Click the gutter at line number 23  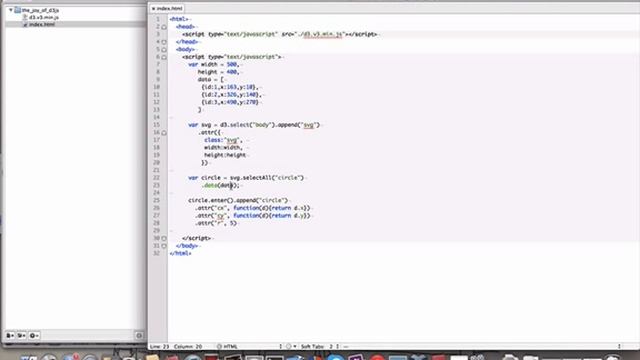click(x=156, y=185)
